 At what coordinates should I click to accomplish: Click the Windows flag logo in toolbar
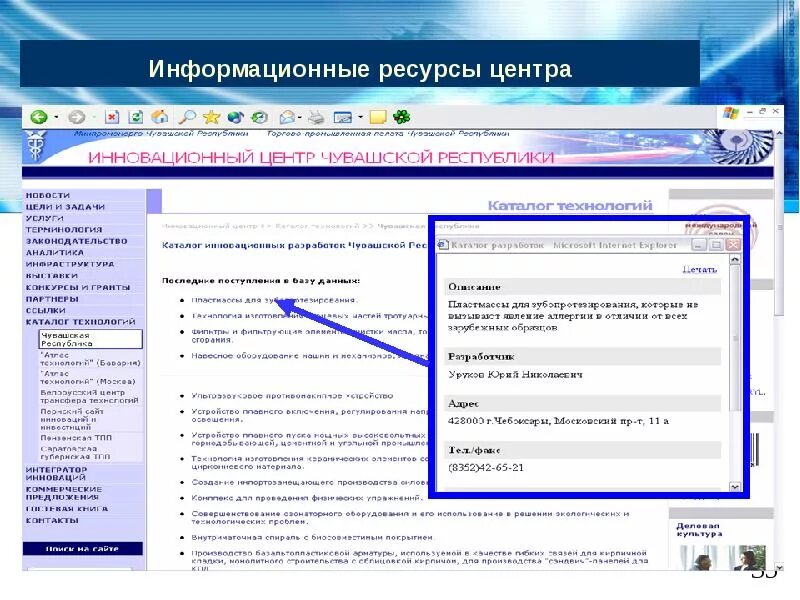731,113
